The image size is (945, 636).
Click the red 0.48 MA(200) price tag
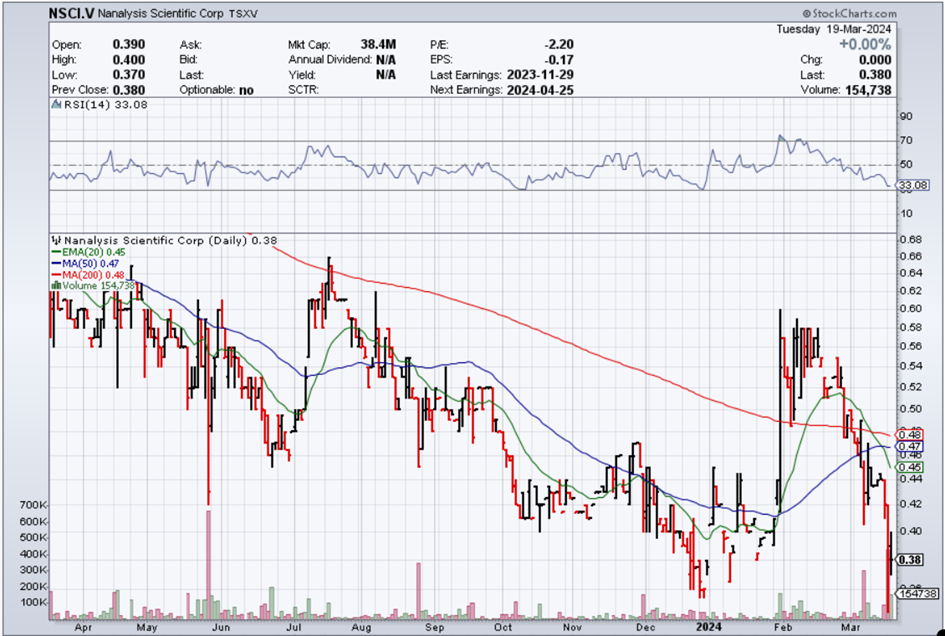click(x=910, y=435)
